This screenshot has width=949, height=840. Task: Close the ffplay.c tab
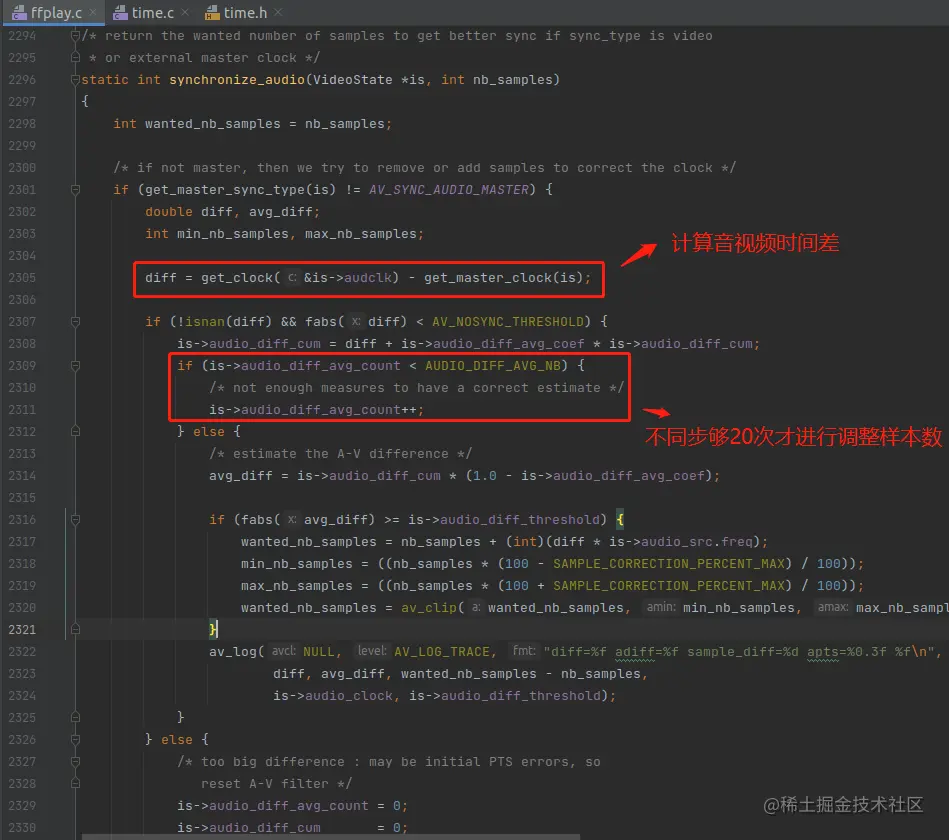(x=93, y=12)
